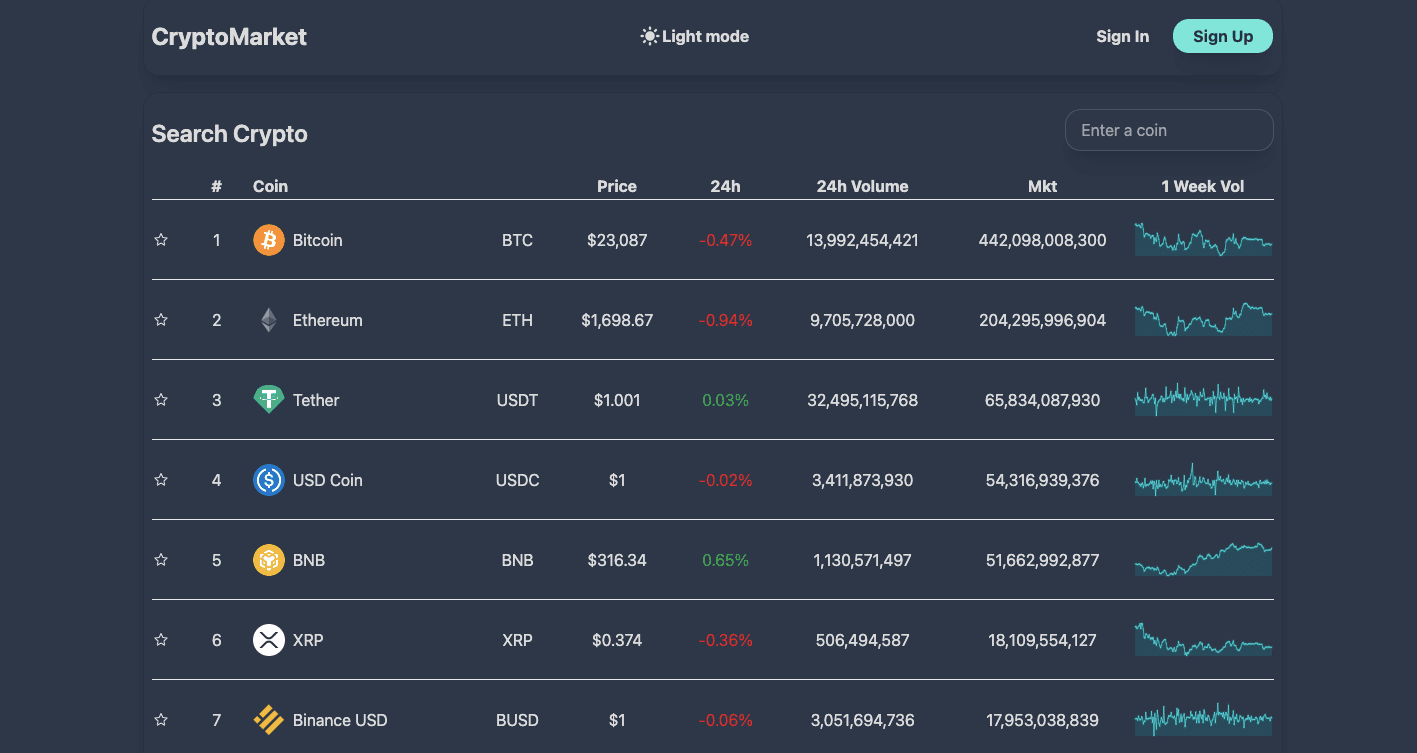Focus the Enter a coin search field

[1169, 130]
